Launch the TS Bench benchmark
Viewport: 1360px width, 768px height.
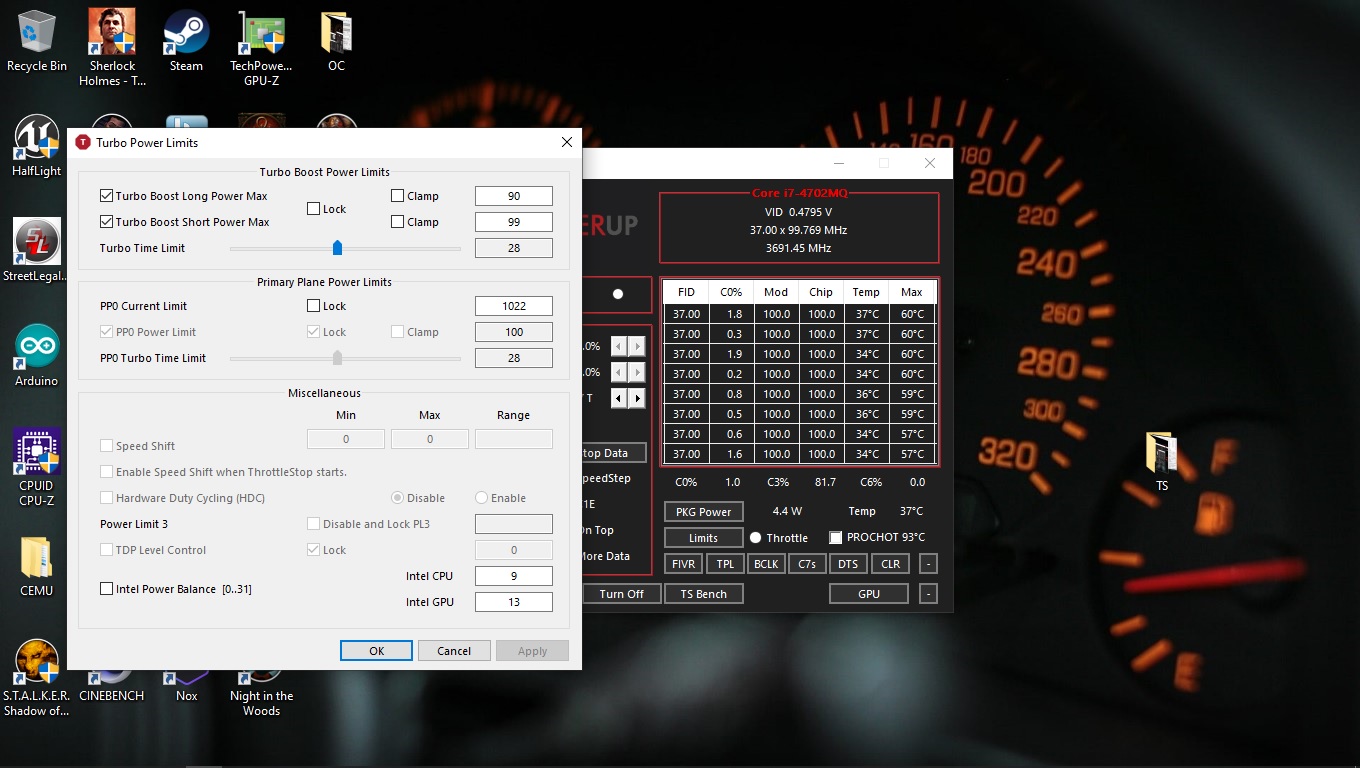click(703, 594)
